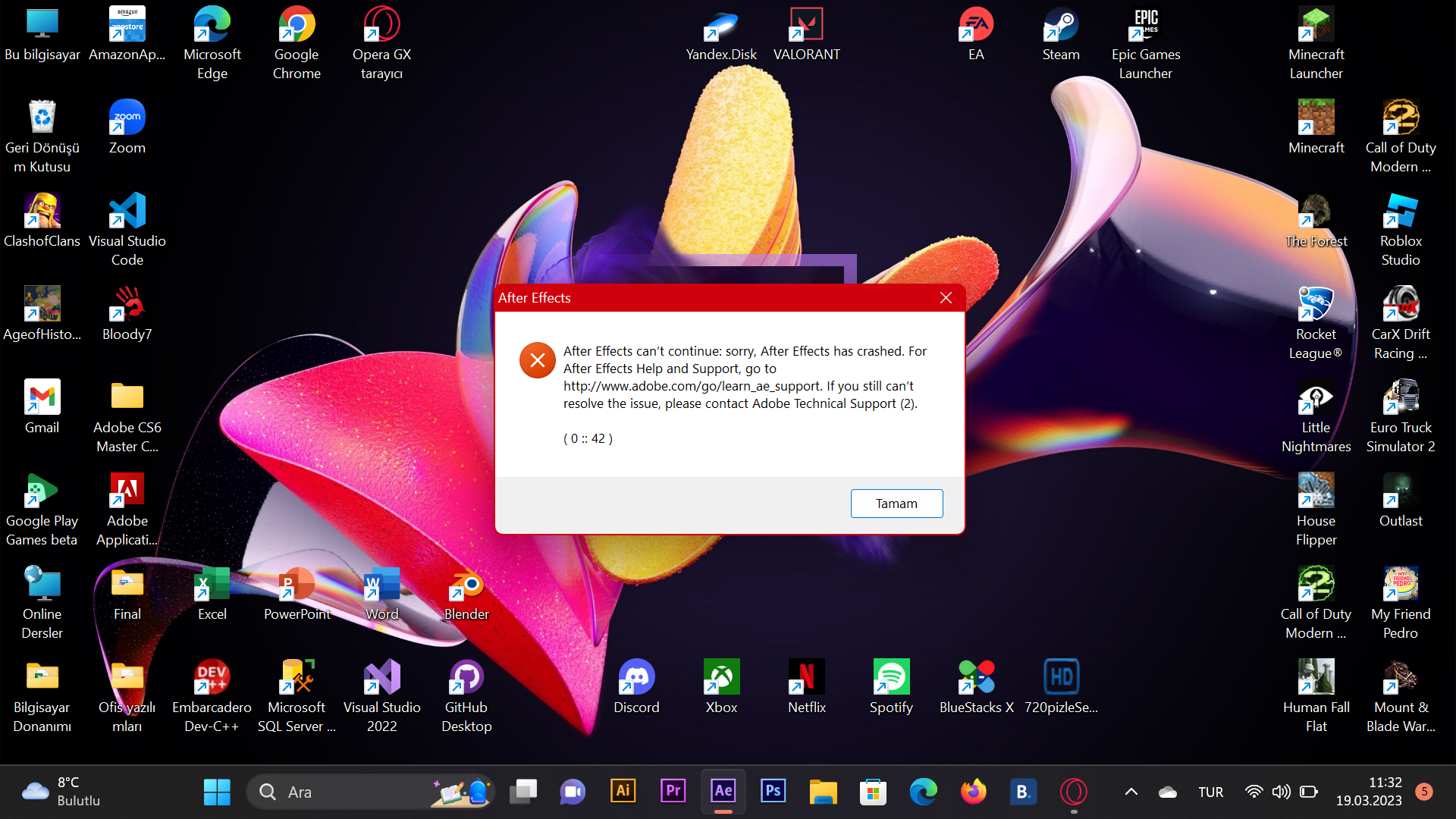Open Adobe Illustrator from the taskbar

[x=622, y=791]
